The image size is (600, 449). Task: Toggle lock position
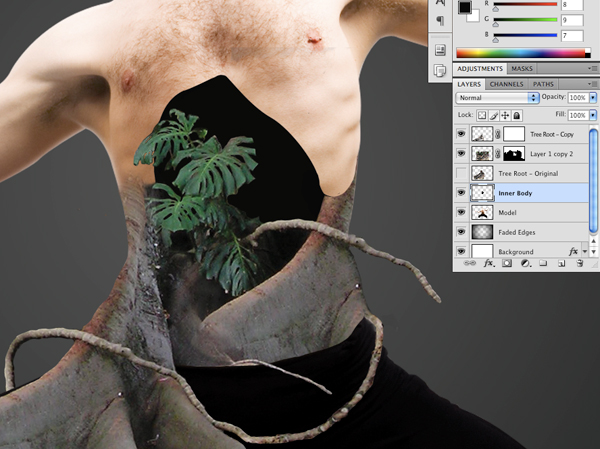tap(505, 115)
